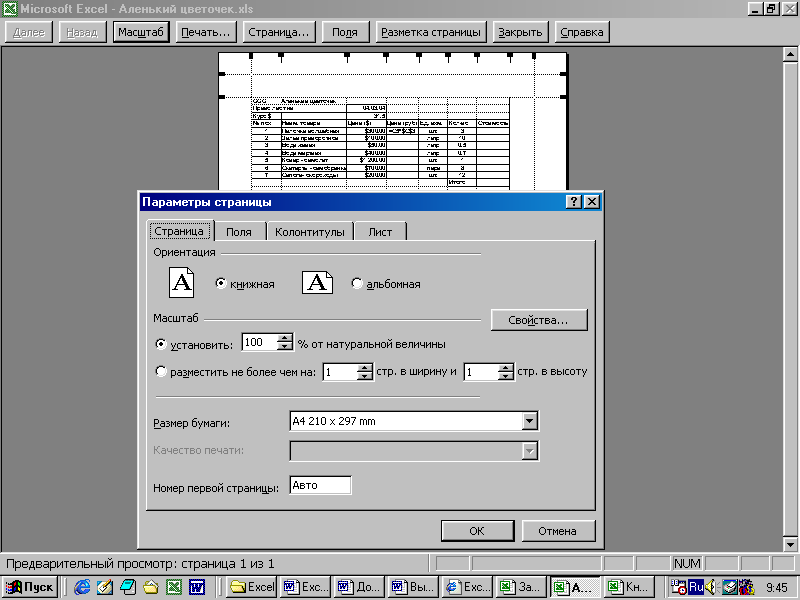Switch to the Word 'Exc...' taskbar window

306,587
